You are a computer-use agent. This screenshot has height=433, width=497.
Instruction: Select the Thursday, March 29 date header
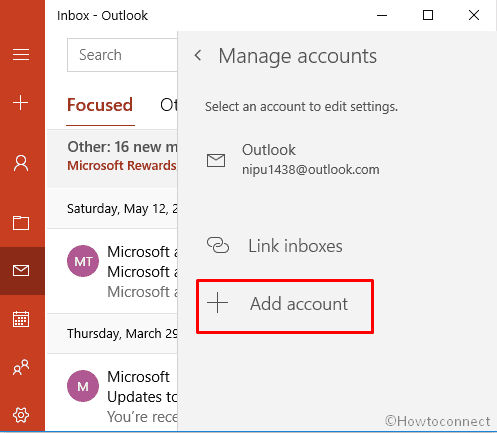[x=112, y=334]
